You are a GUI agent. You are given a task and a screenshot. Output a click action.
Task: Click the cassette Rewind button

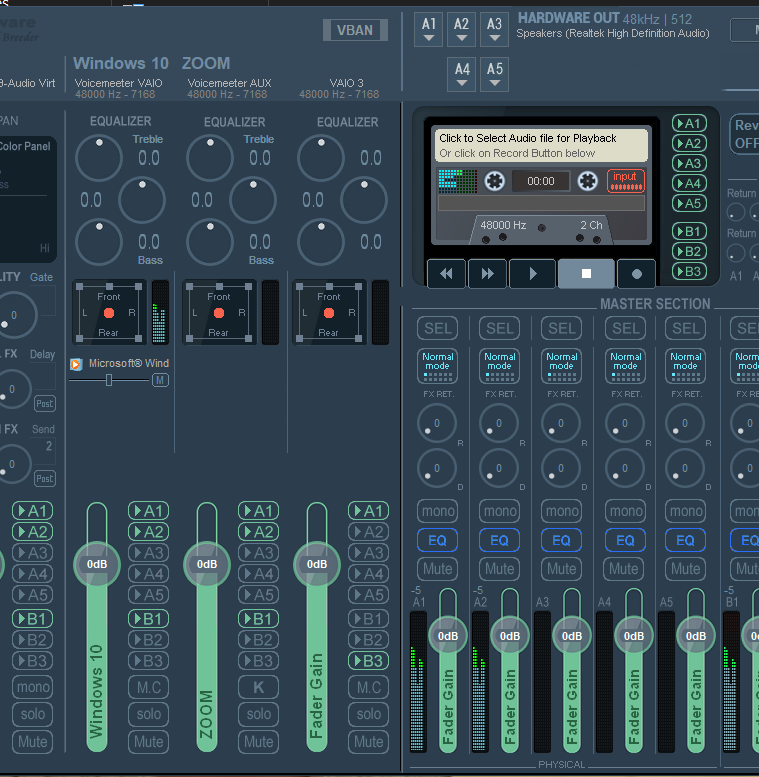point(447,273)
